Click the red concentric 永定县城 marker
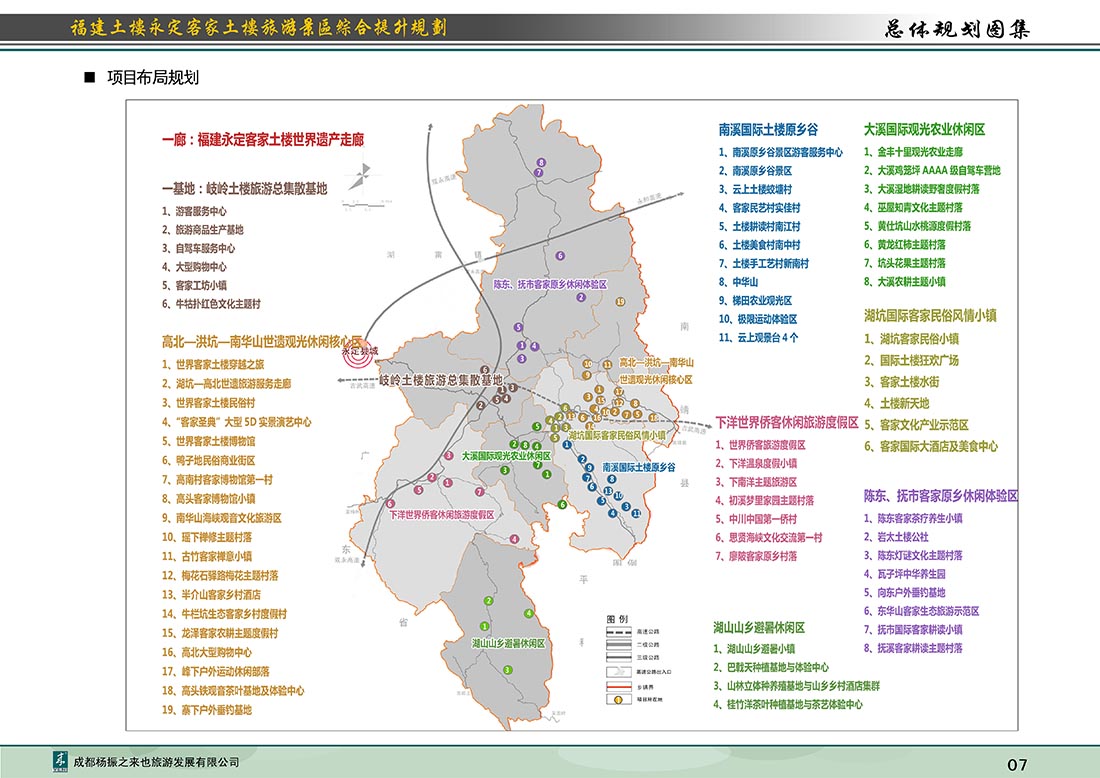 pyautogui.click(x=357, y=359)
